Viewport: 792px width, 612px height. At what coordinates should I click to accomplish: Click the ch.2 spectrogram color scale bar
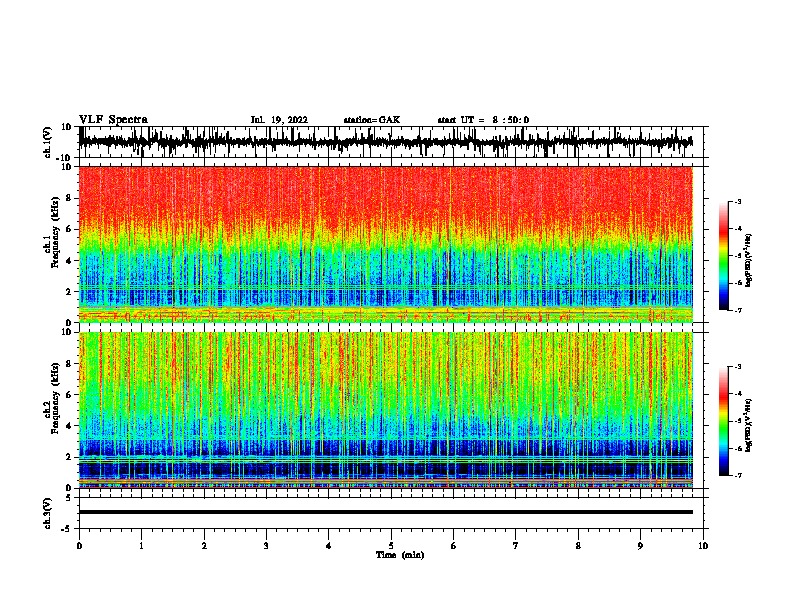[x=724, y=421]
